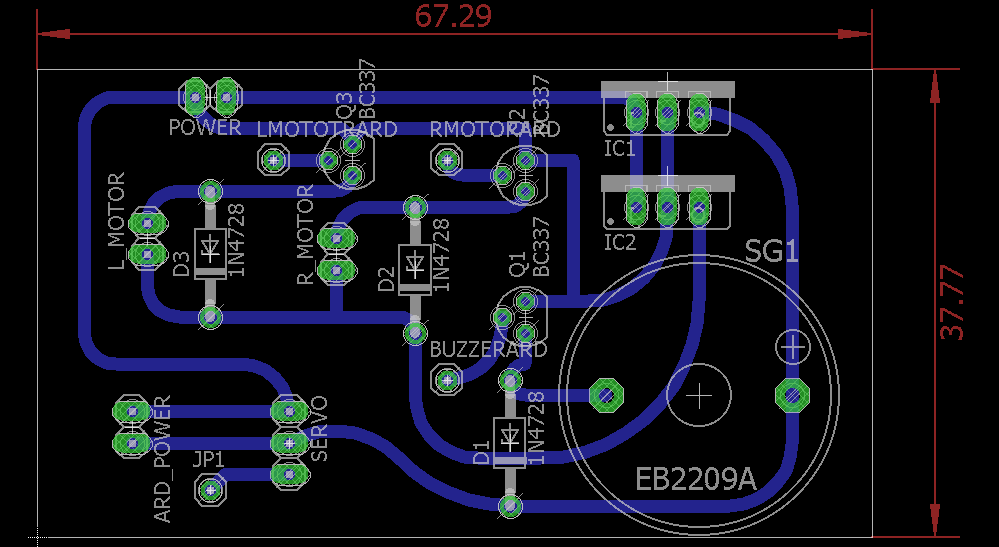Select the D2 1N4728 diode symbol
The height and width of the screenshot is (547, 999).
click(415, 269)
